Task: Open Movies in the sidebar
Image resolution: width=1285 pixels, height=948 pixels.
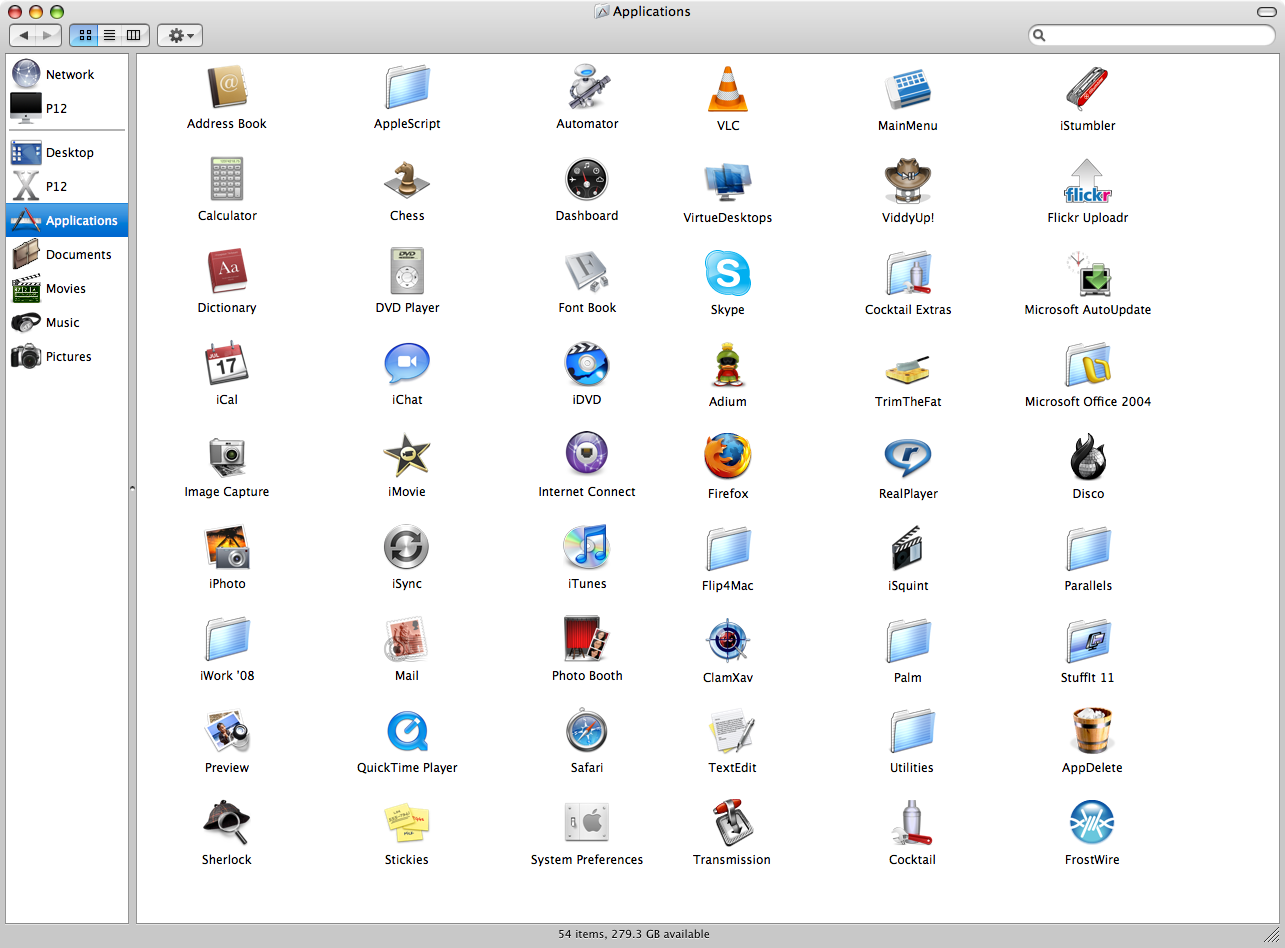Action: [67, 288]
